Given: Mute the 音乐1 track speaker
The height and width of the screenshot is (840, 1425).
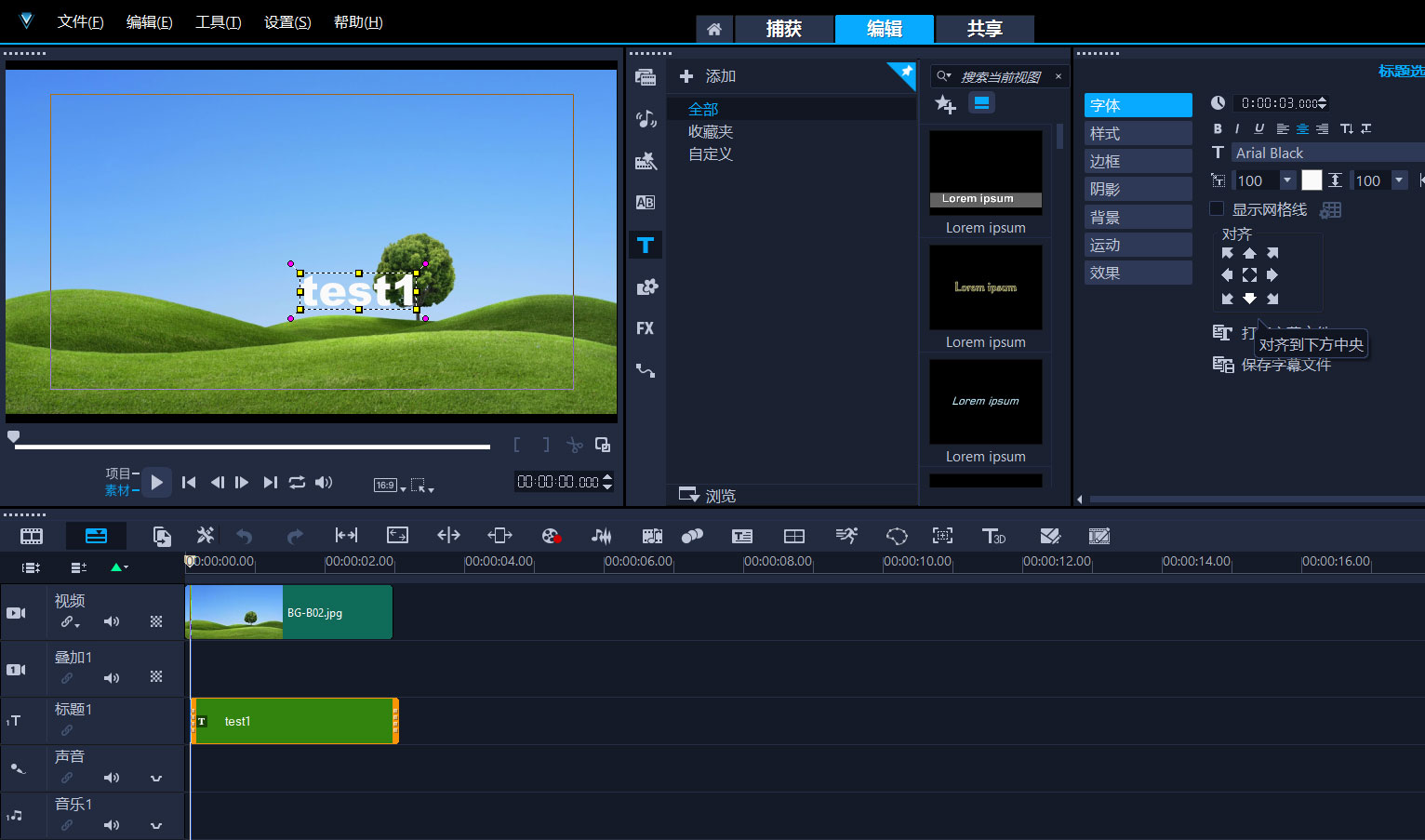Looking at the screenshot, I should (x=112, y=825).
